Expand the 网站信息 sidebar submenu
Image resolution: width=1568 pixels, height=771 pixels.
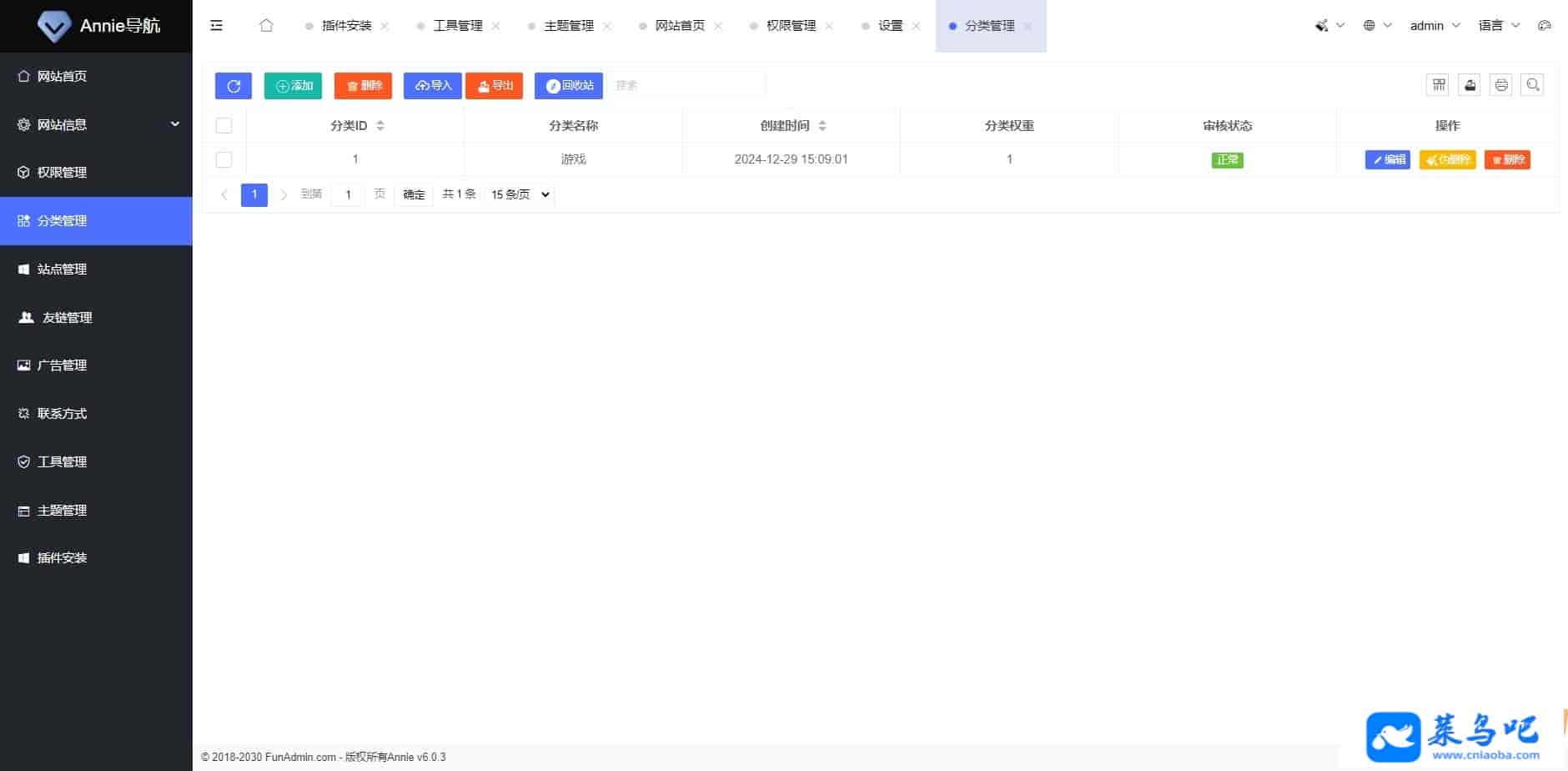[96, 124]
